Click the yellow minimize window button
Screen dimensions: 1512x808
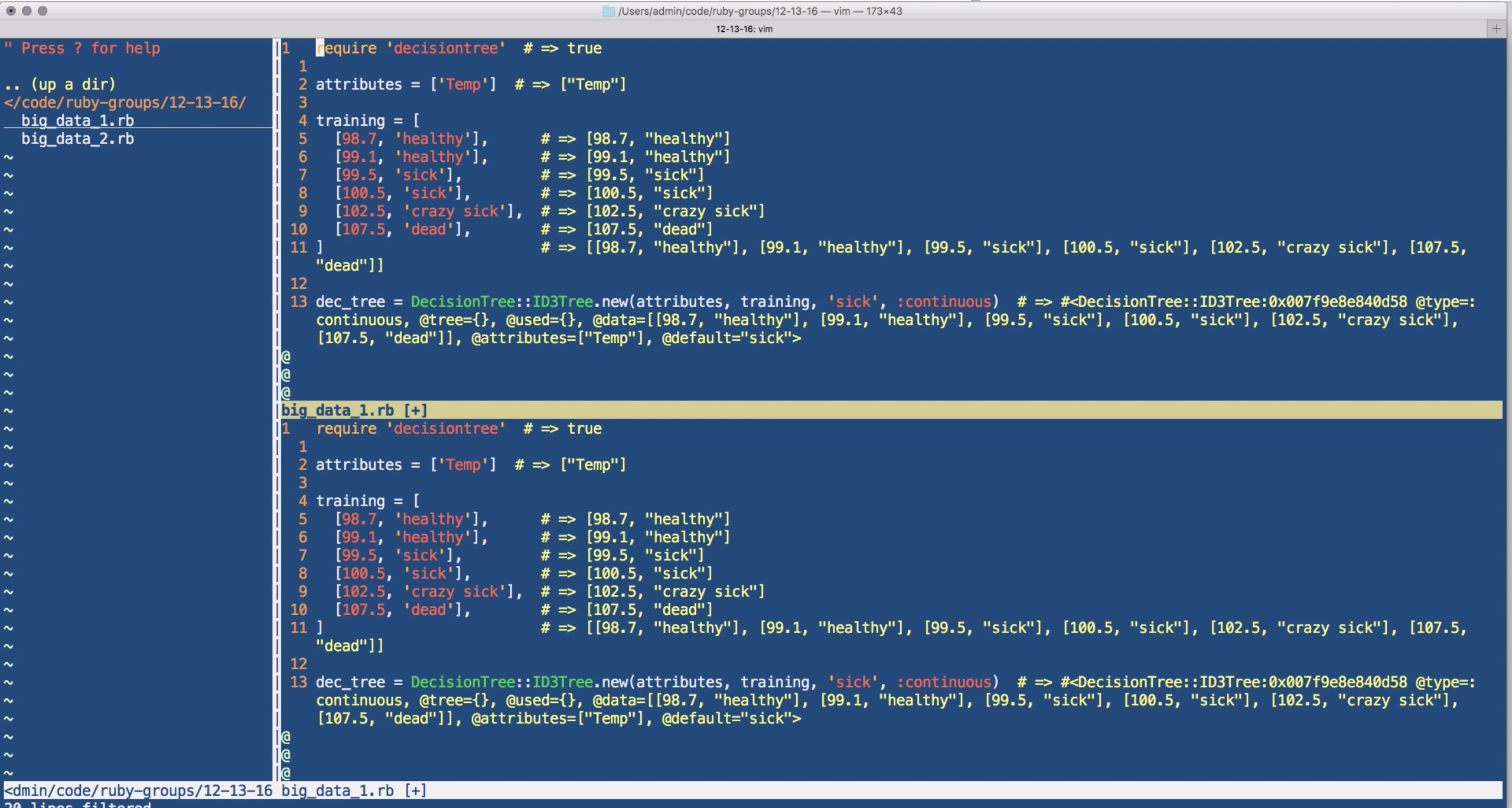(27, 11)
